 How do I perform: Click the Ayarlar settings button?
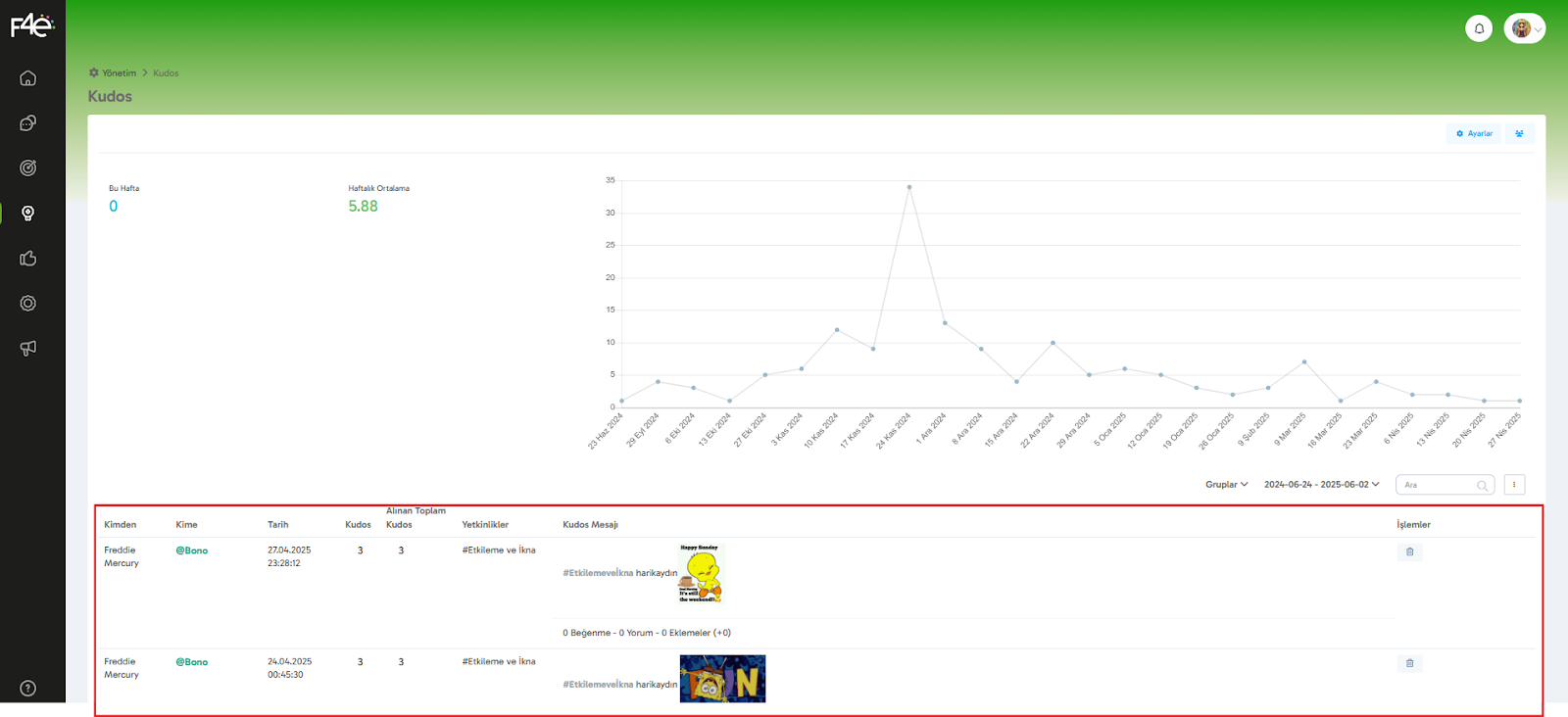tap(1473, 134)
